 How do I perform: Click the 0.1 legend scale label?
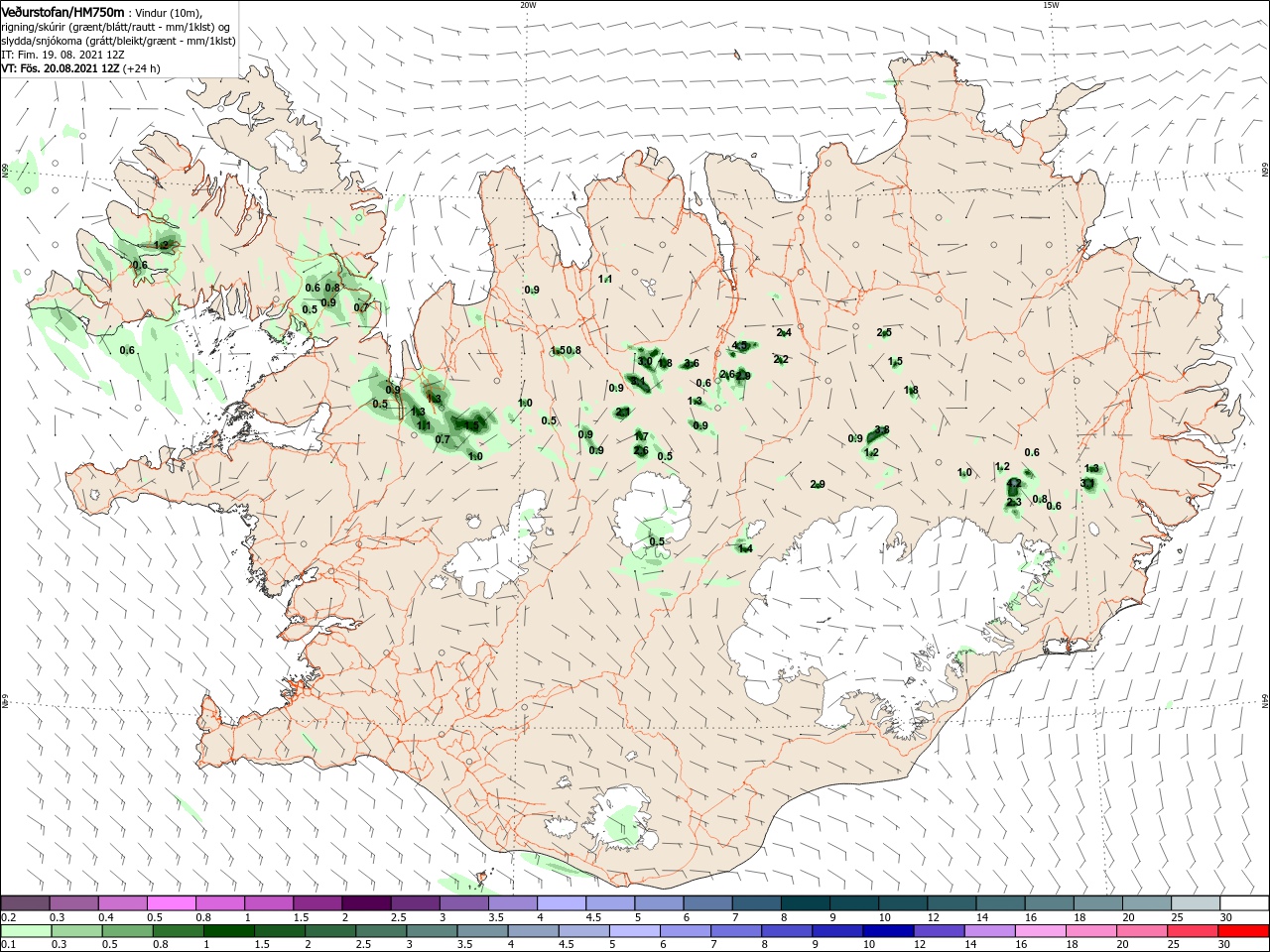tap(8, 945)
